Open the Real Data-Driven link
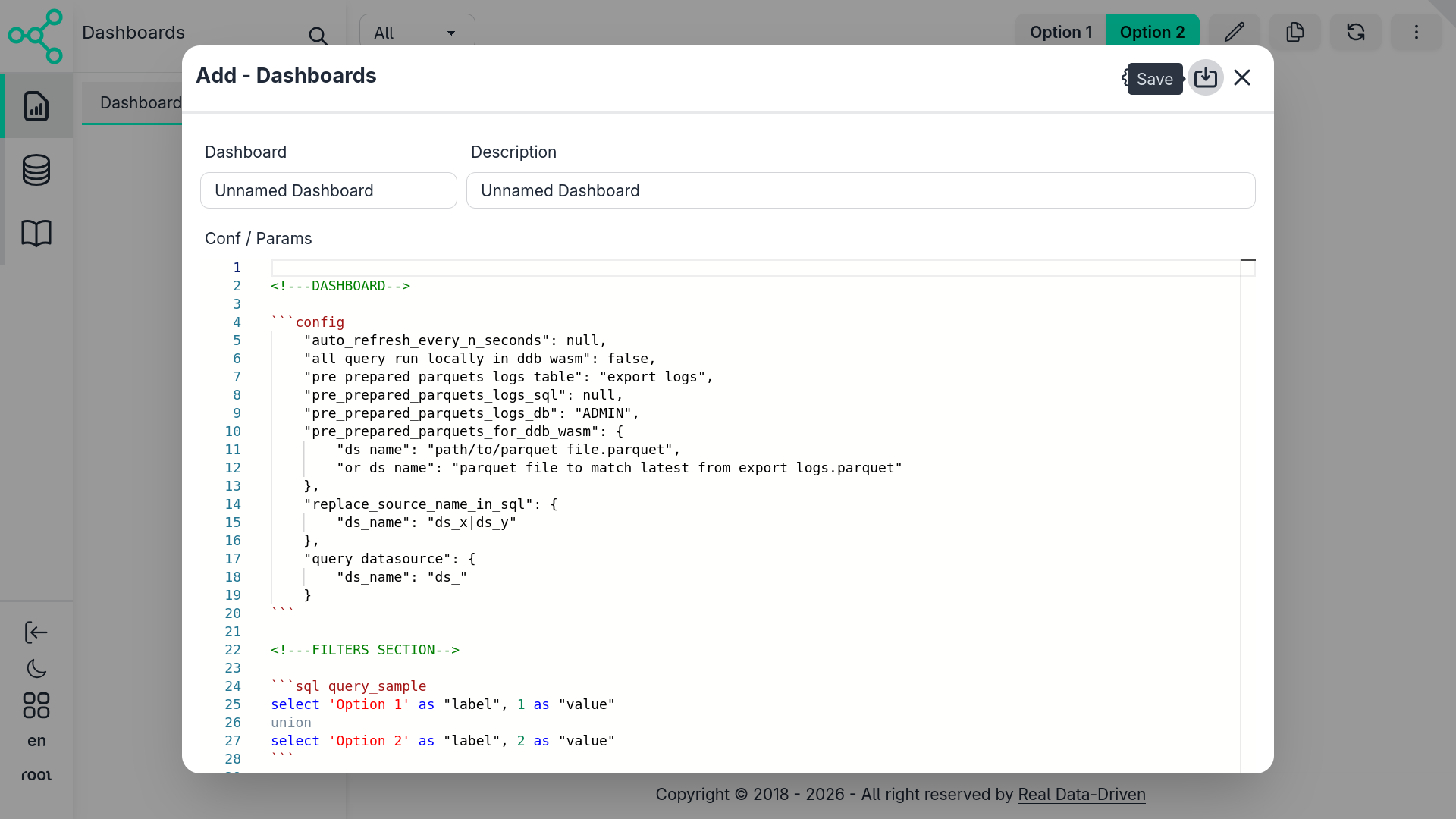Screen dimensions: 1456x819 click(x=1081, y=794)
